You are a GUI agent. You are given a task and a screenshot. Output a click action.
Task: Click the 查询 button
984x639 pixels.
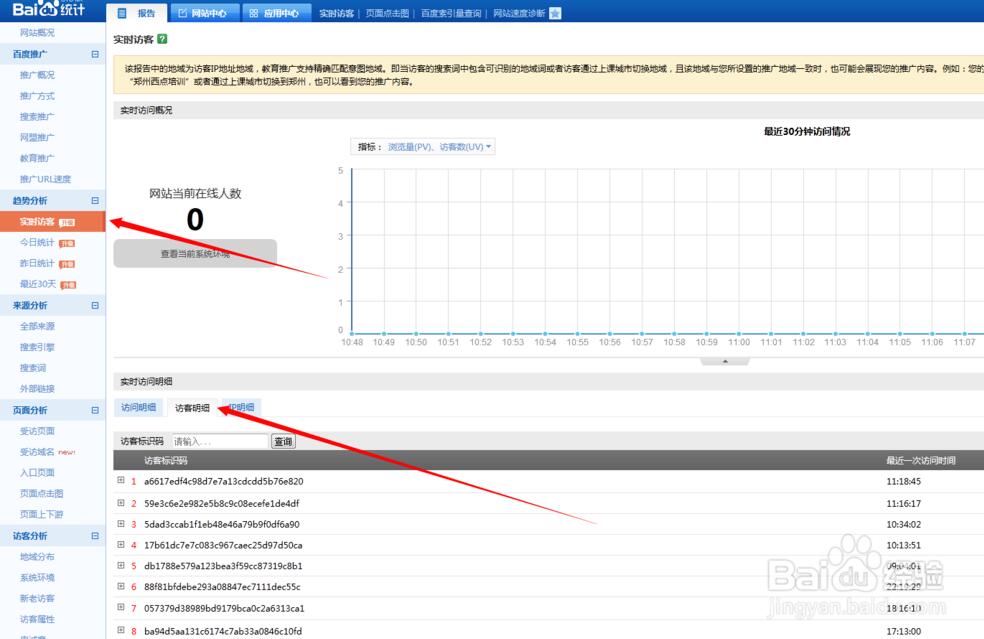pos(283,441)
